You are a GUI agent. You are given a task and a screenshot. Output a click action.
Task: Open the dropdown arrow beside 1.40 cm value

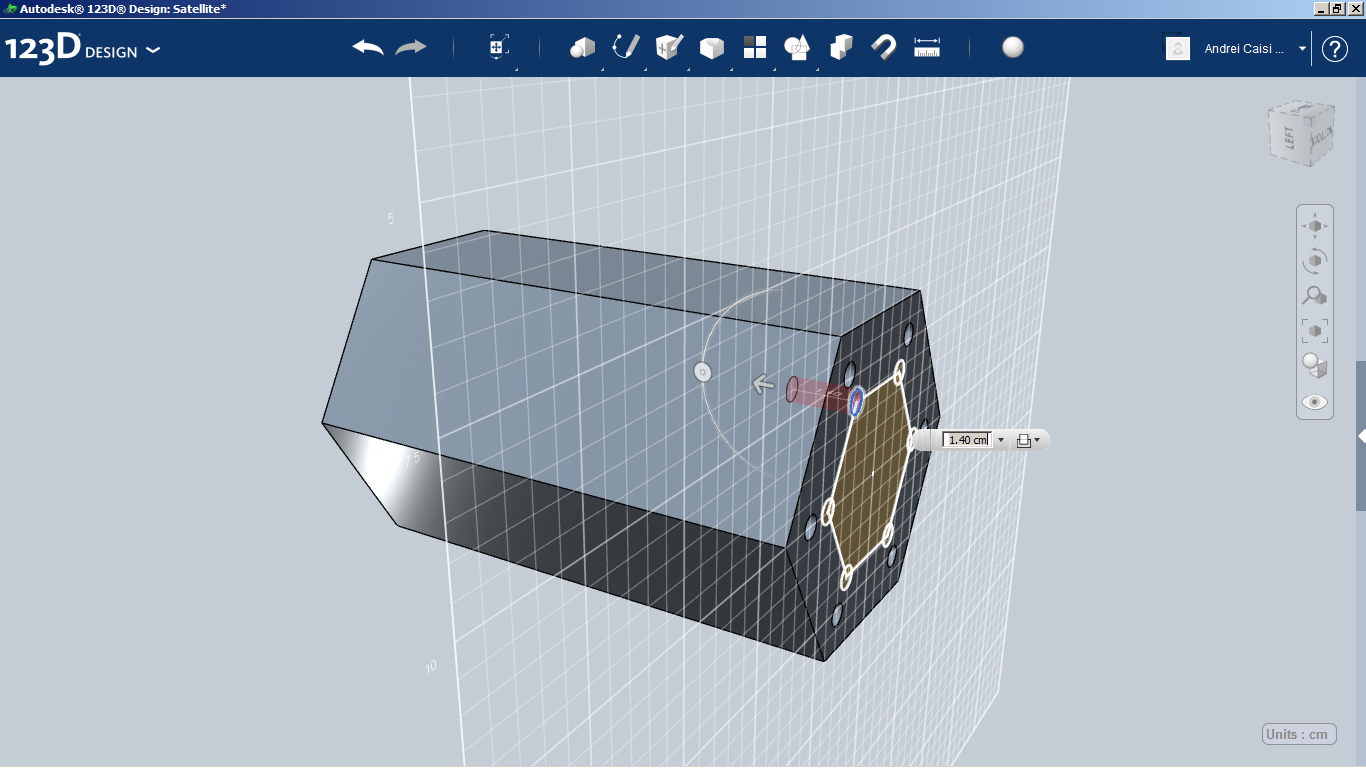click(1001, 440)
